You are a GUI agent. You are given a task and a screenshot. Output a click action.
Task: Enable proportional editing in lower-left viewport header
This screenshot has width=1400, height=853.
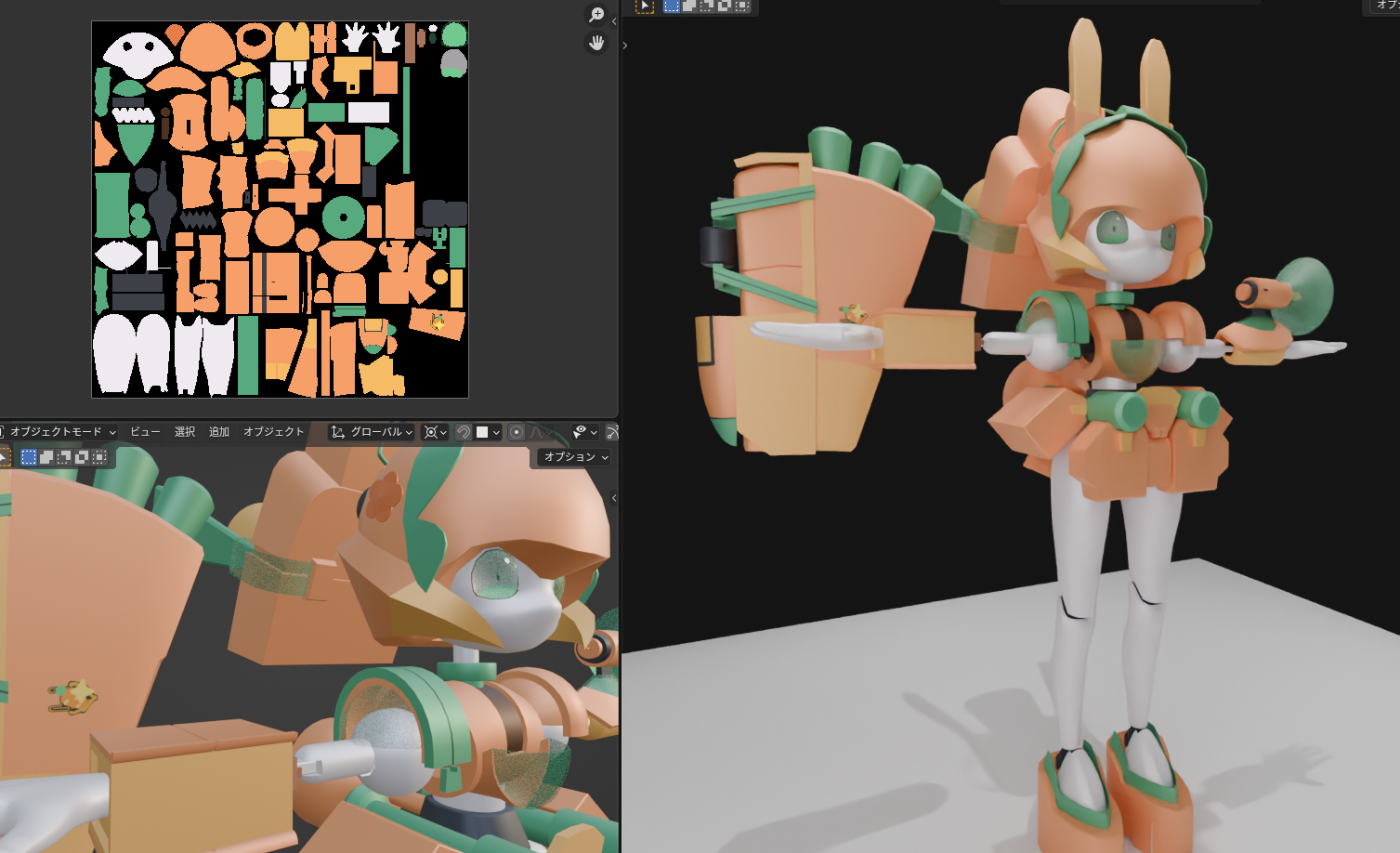pos(517,432)
